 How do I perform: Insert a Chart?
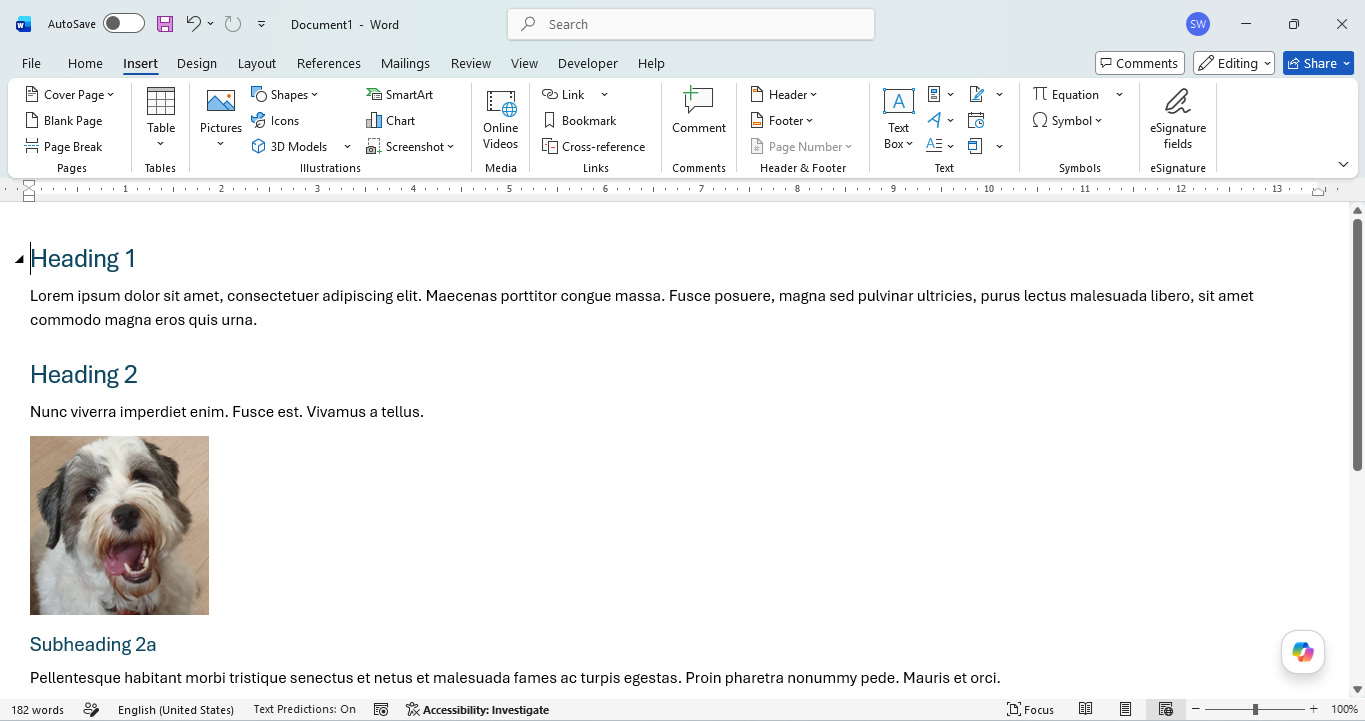pyautogui.click(x=391, y=121)
